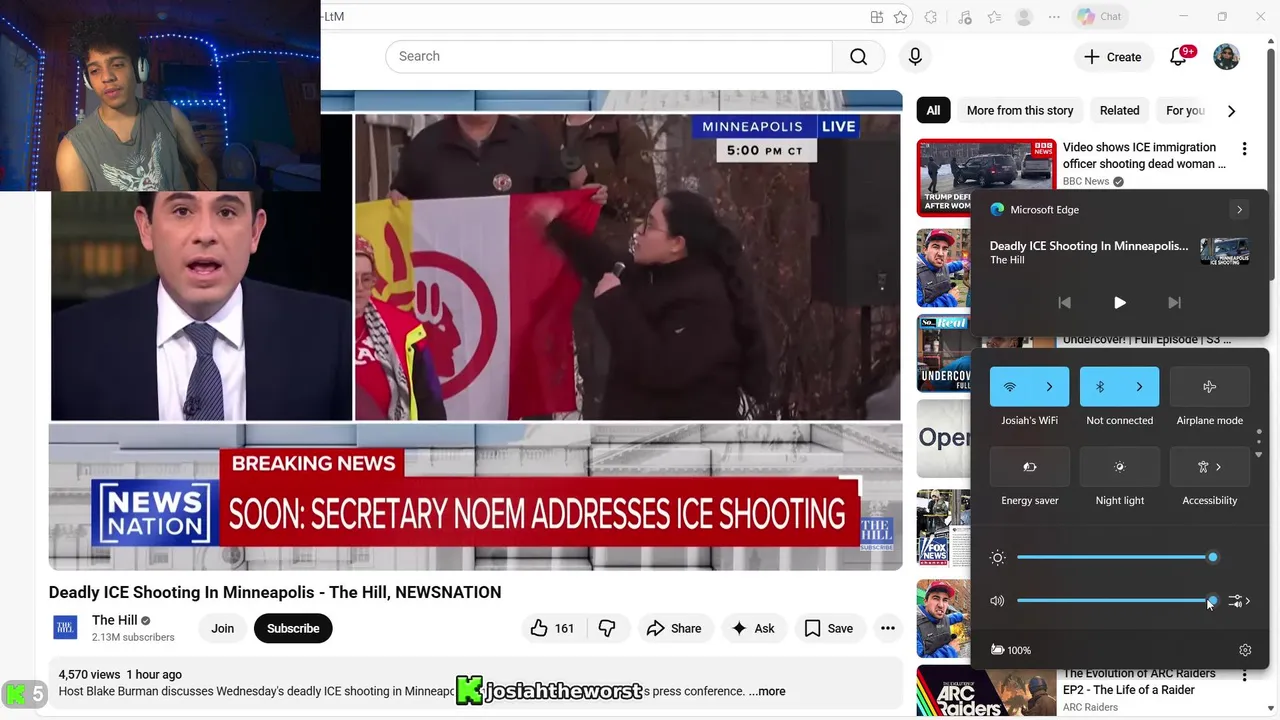Open the YouTube account avatar menu
This screenshot has height=720, width=1280.
click(1226, 57)
